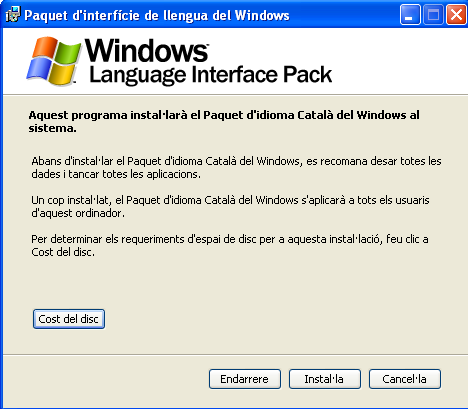Close the installer with the red X
The image size is (468, 409).
[x=456, y=15]
